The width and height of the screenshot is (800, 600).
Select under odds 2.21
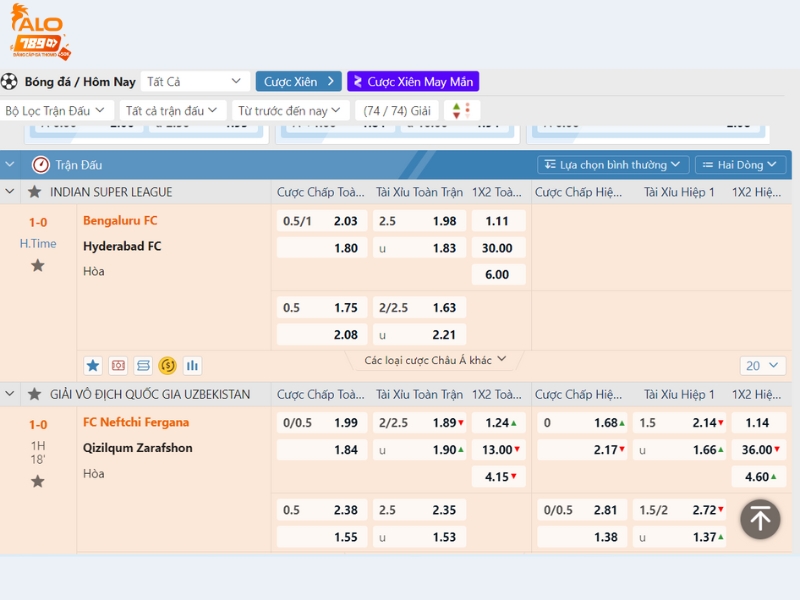pos(419,335)
